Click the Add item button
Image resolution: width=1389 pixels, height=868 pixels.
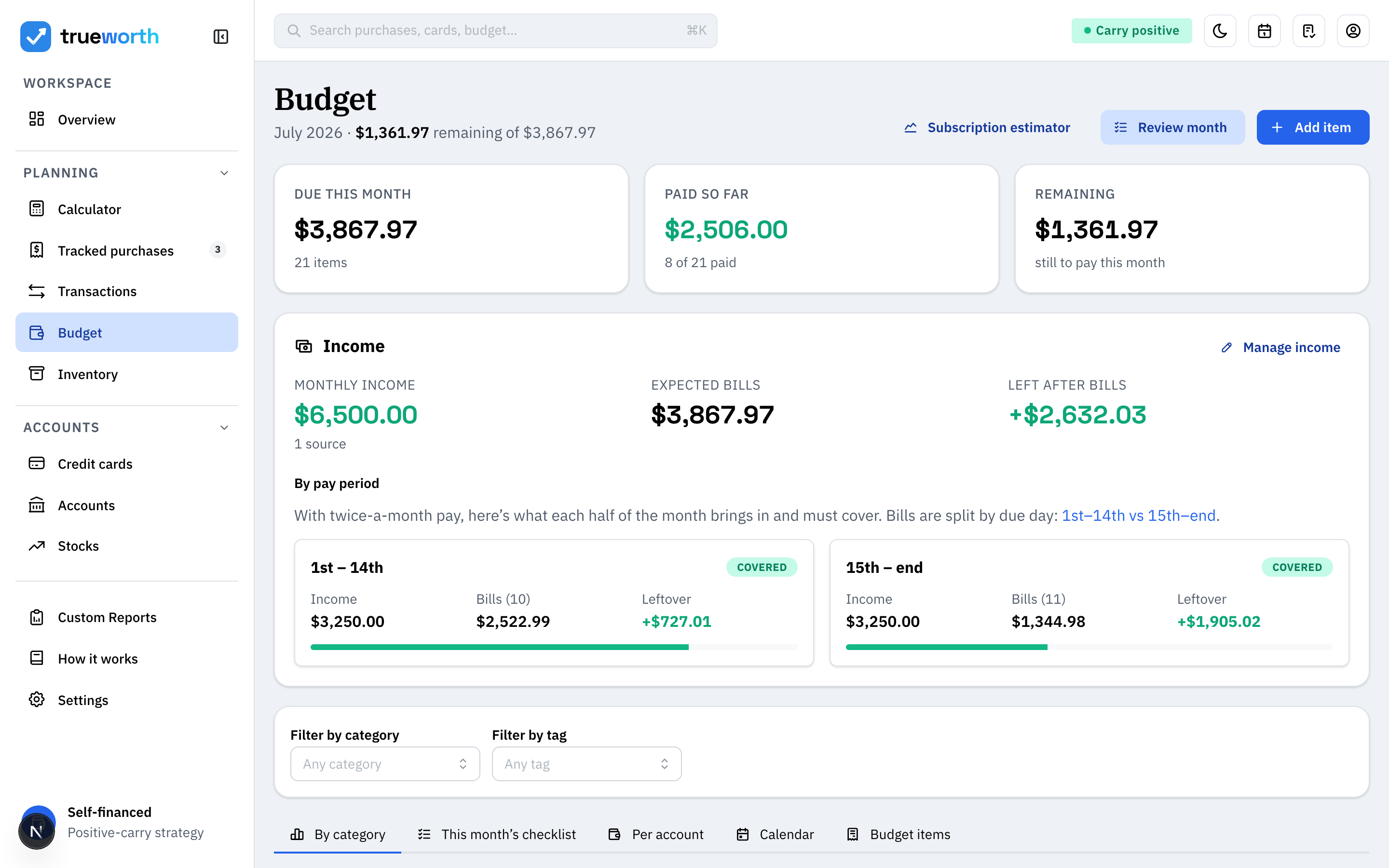point(1313,127)
